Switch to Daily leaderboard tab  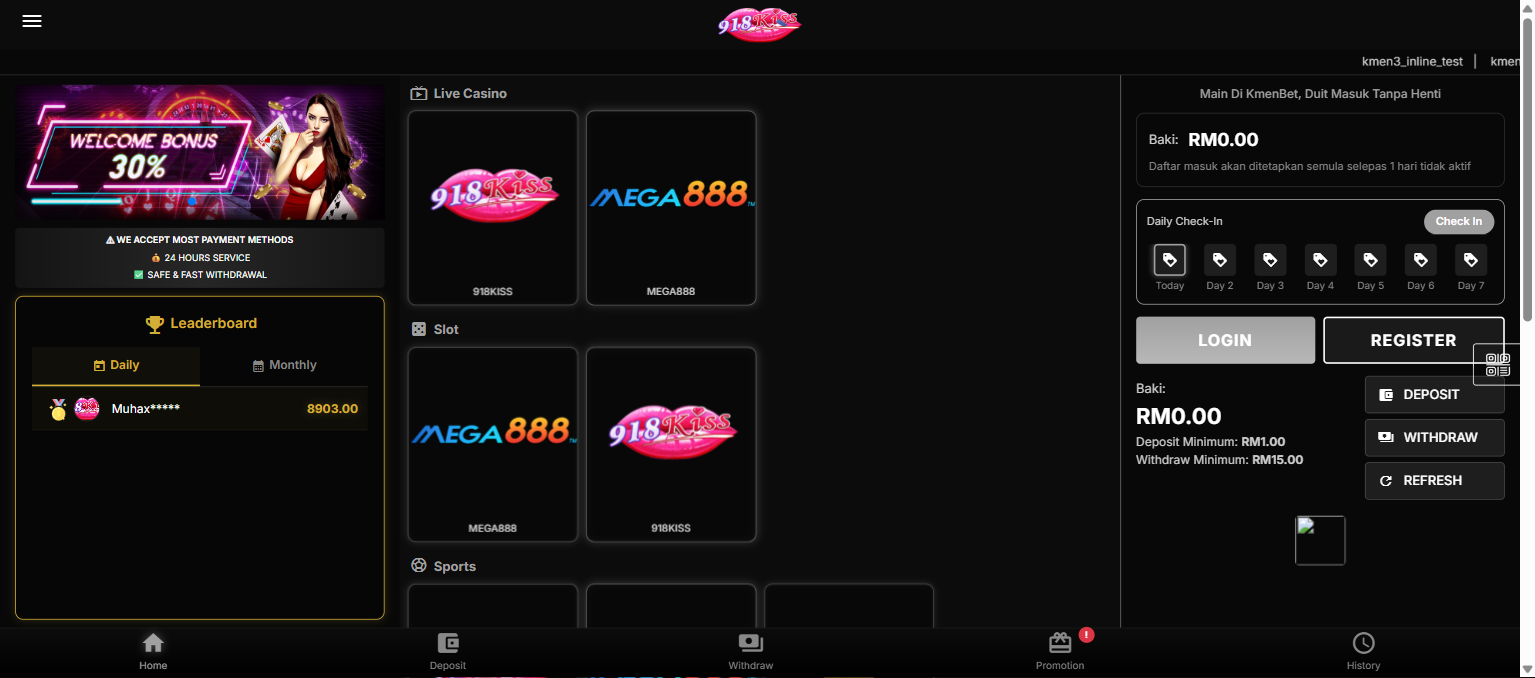pyautogui.click(x=116, y=366)
